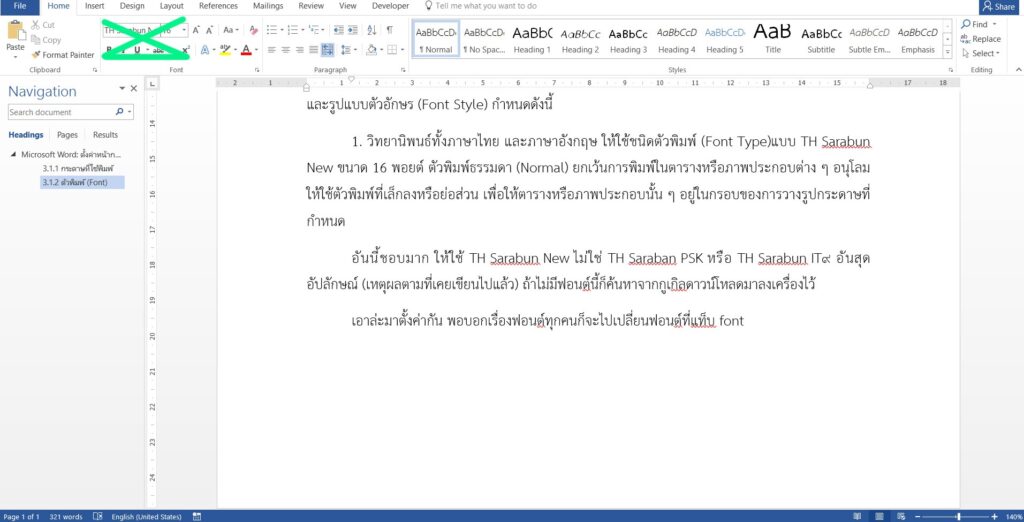Click the Share button
Screen dimensions: 1024x522
pyautogui.click(x=998, y=6)
